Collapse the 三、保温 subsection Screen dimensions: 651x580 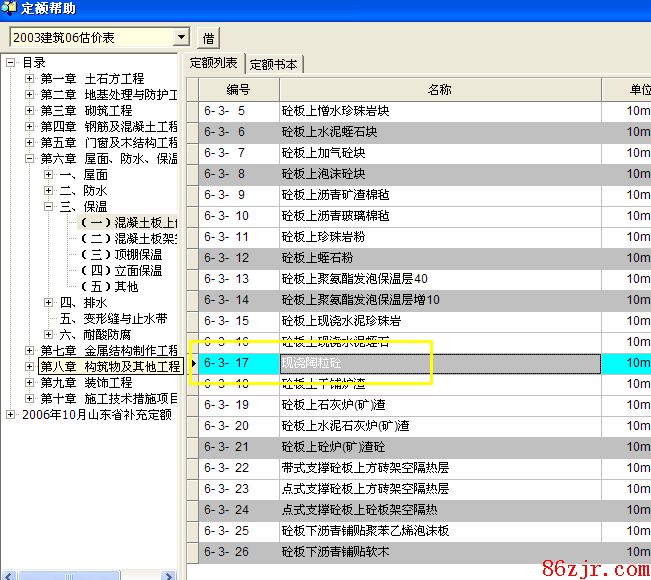tap(48, 207)
